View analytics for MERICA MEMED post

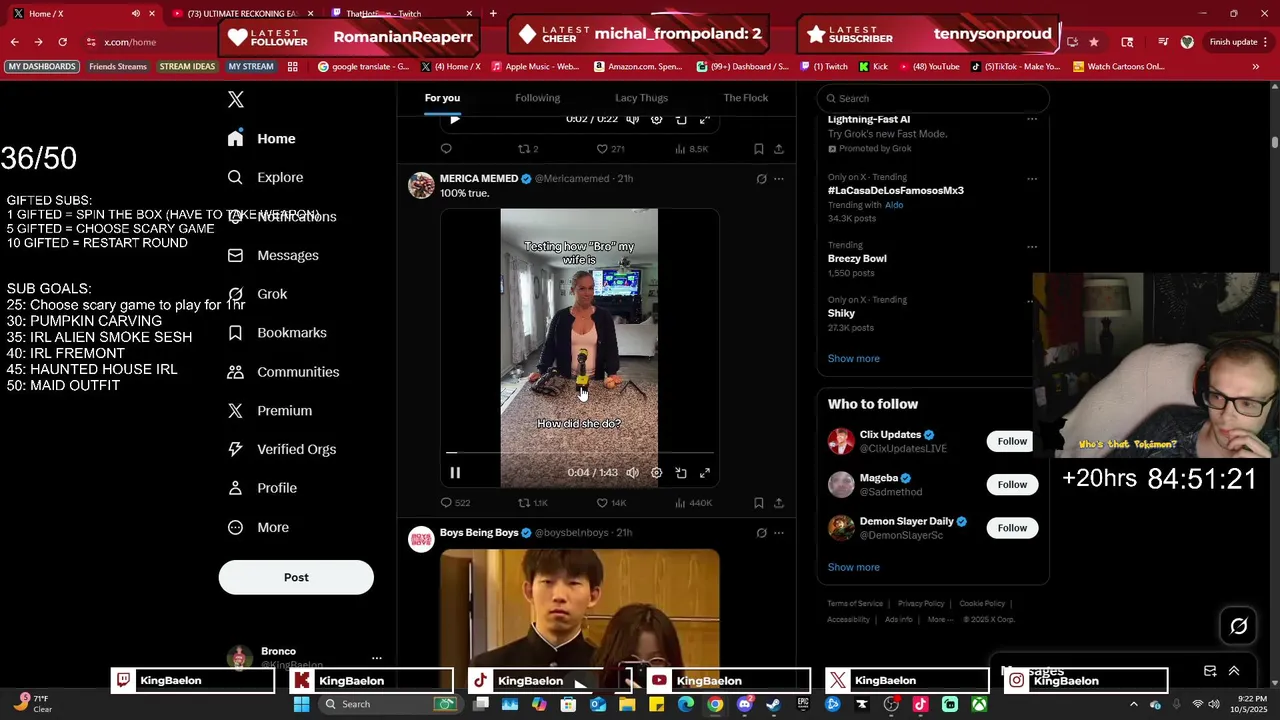(x=693, y=503)
